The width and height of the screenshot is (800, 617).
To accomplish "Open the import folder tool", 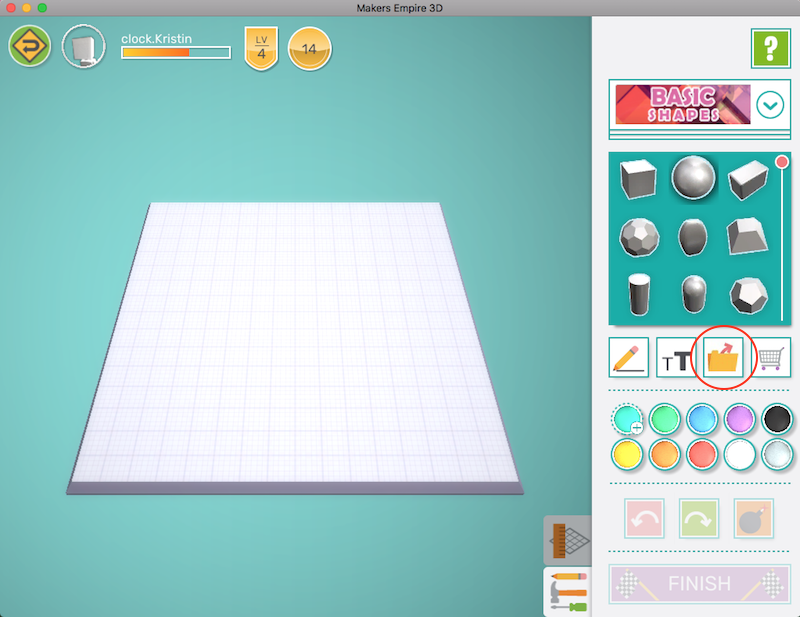I will coord(723,357).
